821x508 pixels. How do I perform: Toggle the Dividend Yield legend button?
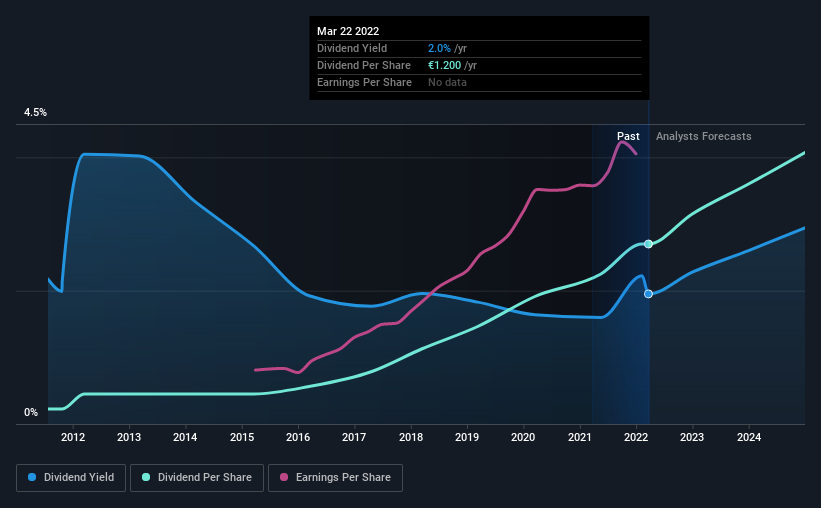pos(71,478)
